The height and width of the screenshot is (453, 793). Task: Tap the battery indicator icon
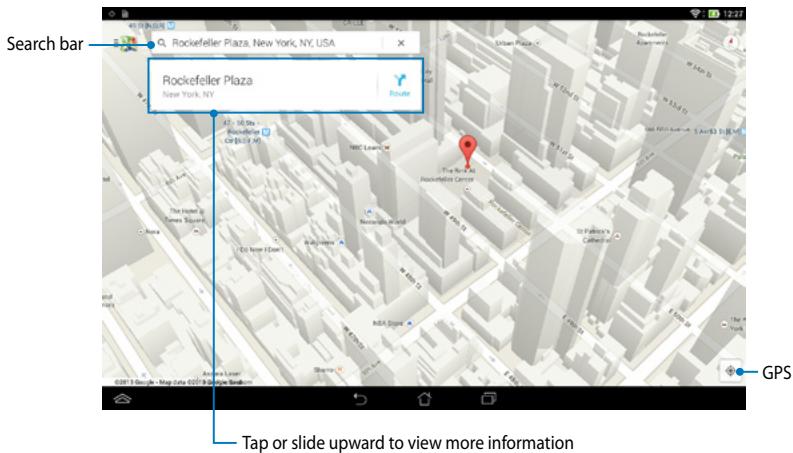click(x=714, y=14)
